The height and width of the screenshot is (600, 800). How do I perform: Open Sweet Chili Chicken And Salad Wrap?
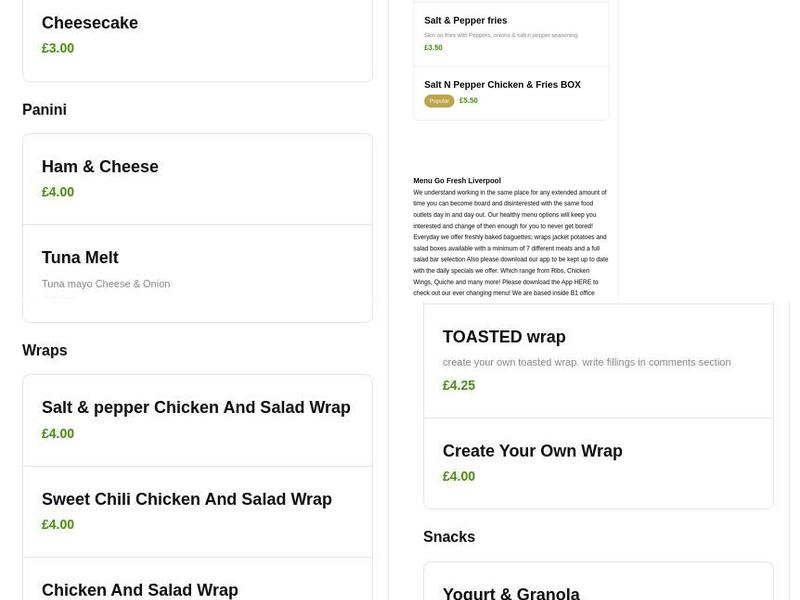click(186, 498)
